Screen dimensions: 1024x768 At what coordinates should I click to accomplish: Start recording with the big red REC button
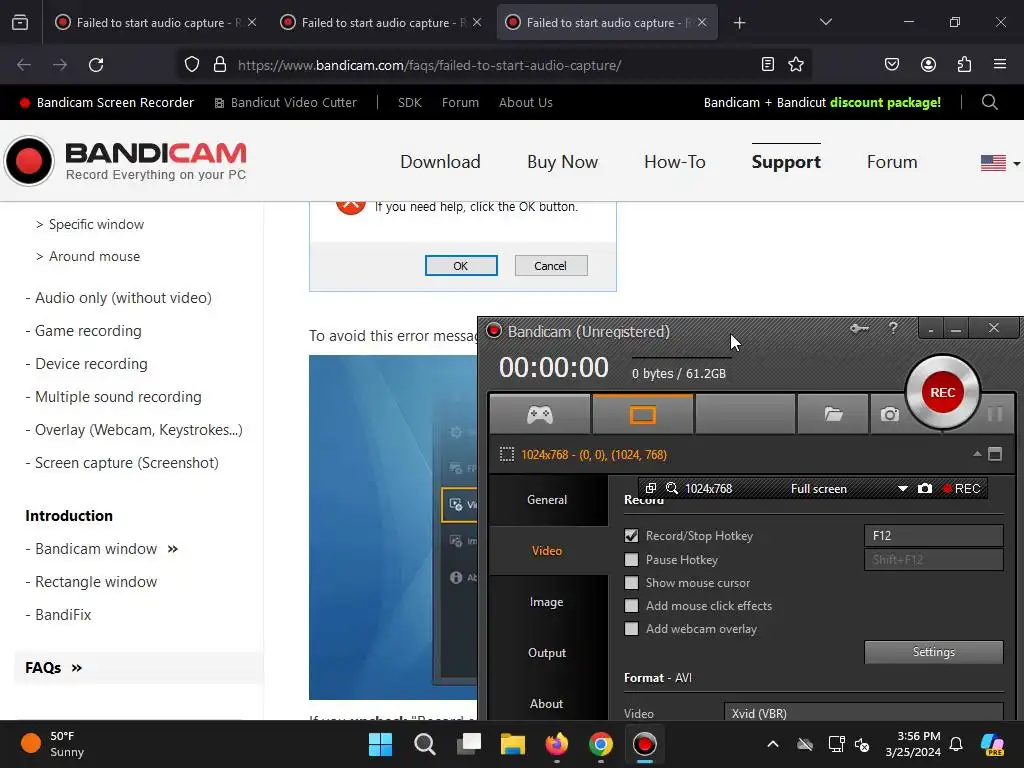(942, 392)
